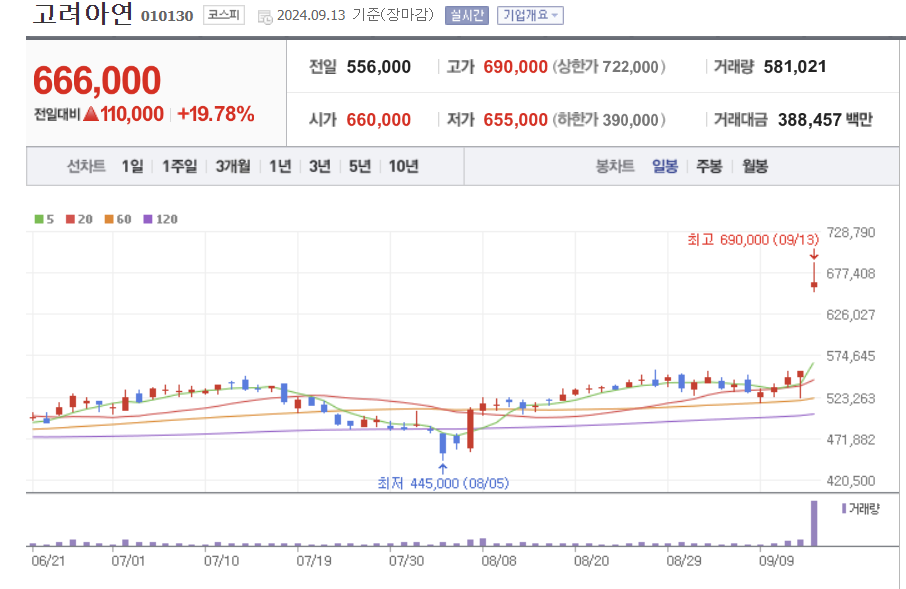Click the 전일 value 556,000
This screenshot has width=906, height=589.
click(x=378, y=67)
